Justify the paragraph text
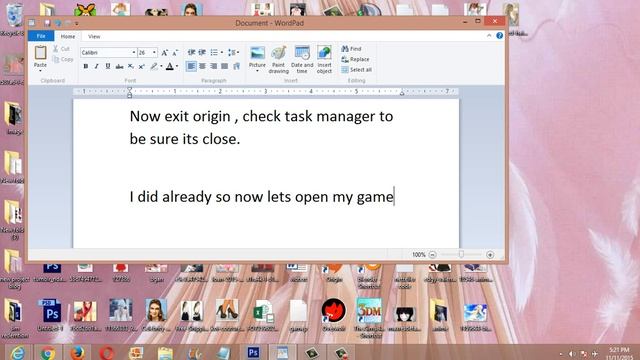640x360 pixels. pos(224,66)
